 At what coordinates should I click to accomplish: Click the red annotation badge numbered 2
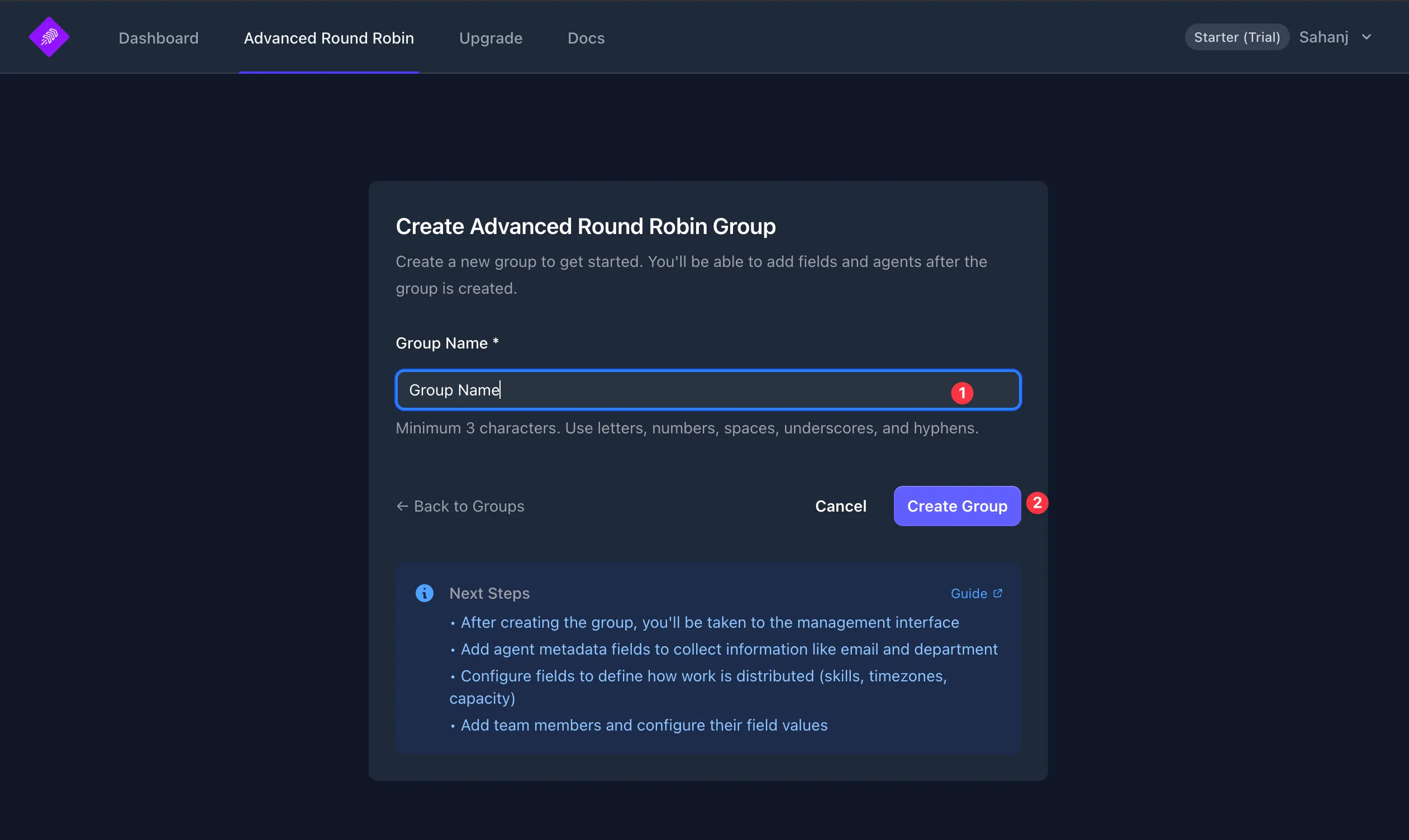[1038, 502]
